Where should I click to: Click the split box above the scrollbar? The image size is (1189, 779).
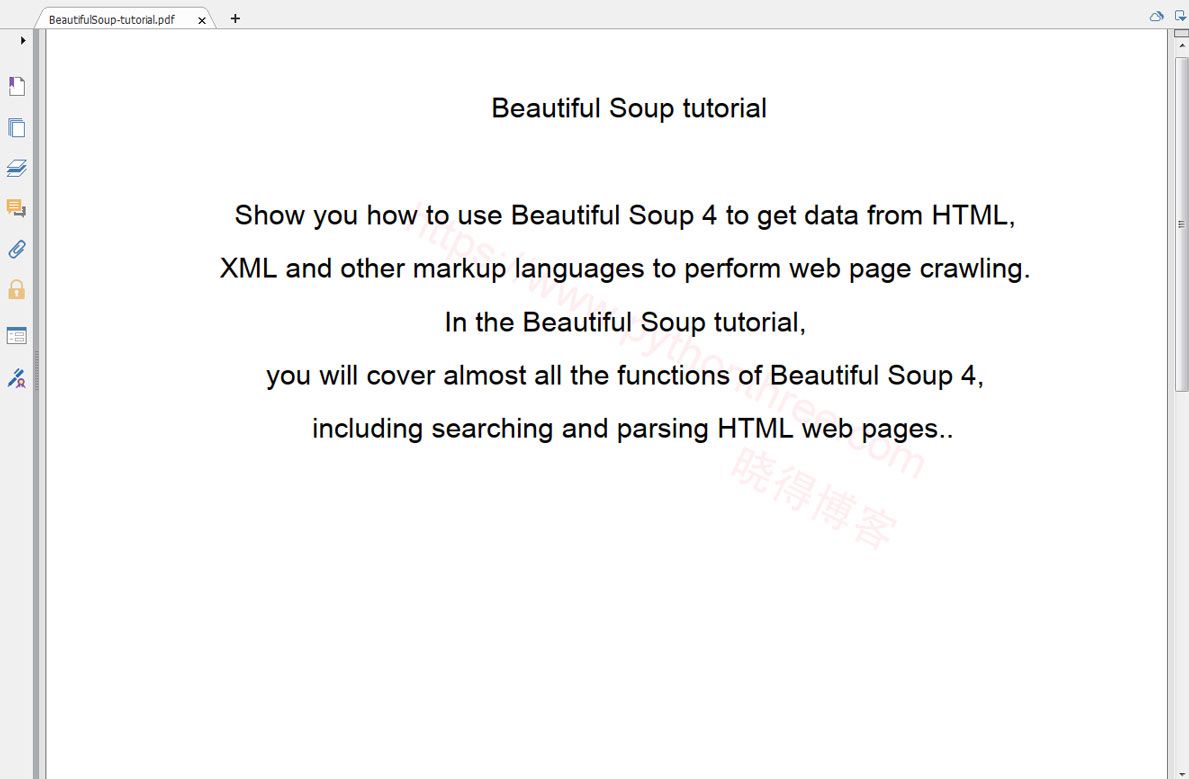coord(1181,33)
